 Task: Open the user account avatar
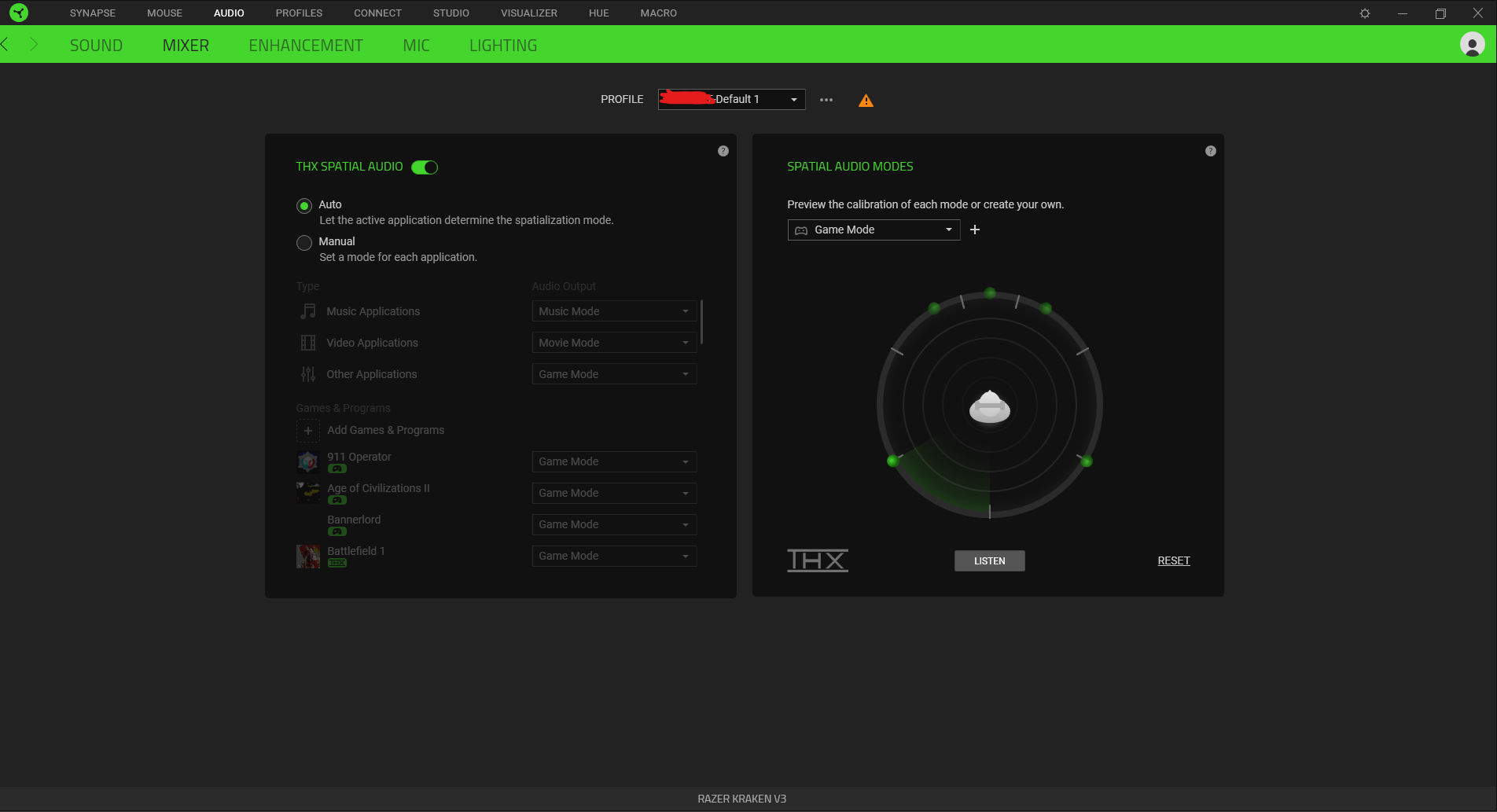click(1472, 44)
